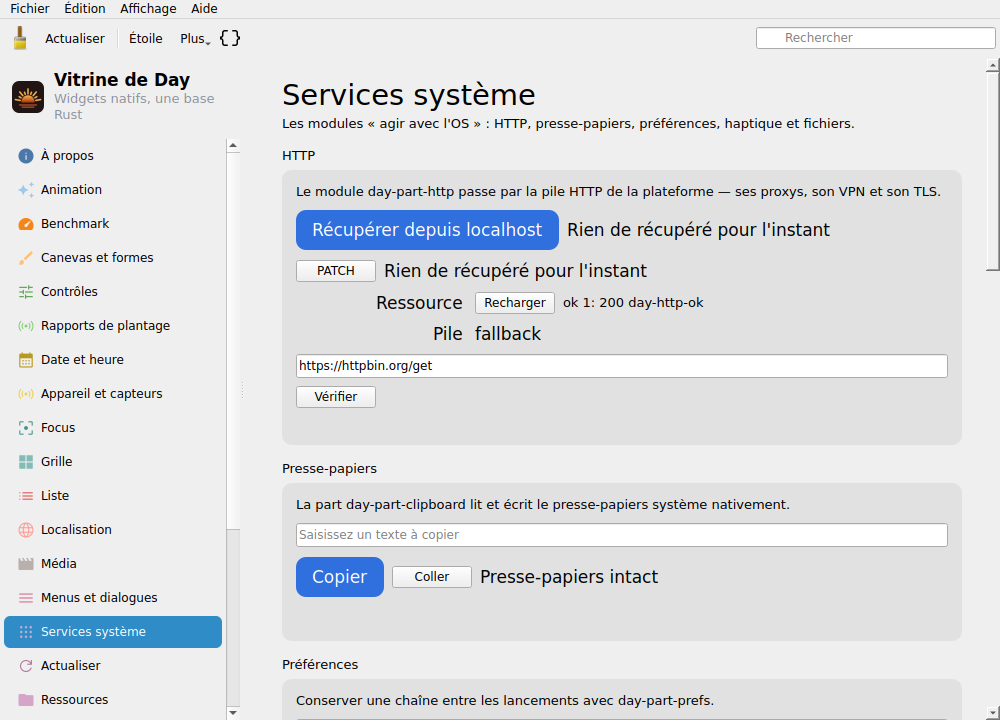Screen dimensions: 1000x720
Task: Click the 'fallback' Pile value
Action: 508,334
